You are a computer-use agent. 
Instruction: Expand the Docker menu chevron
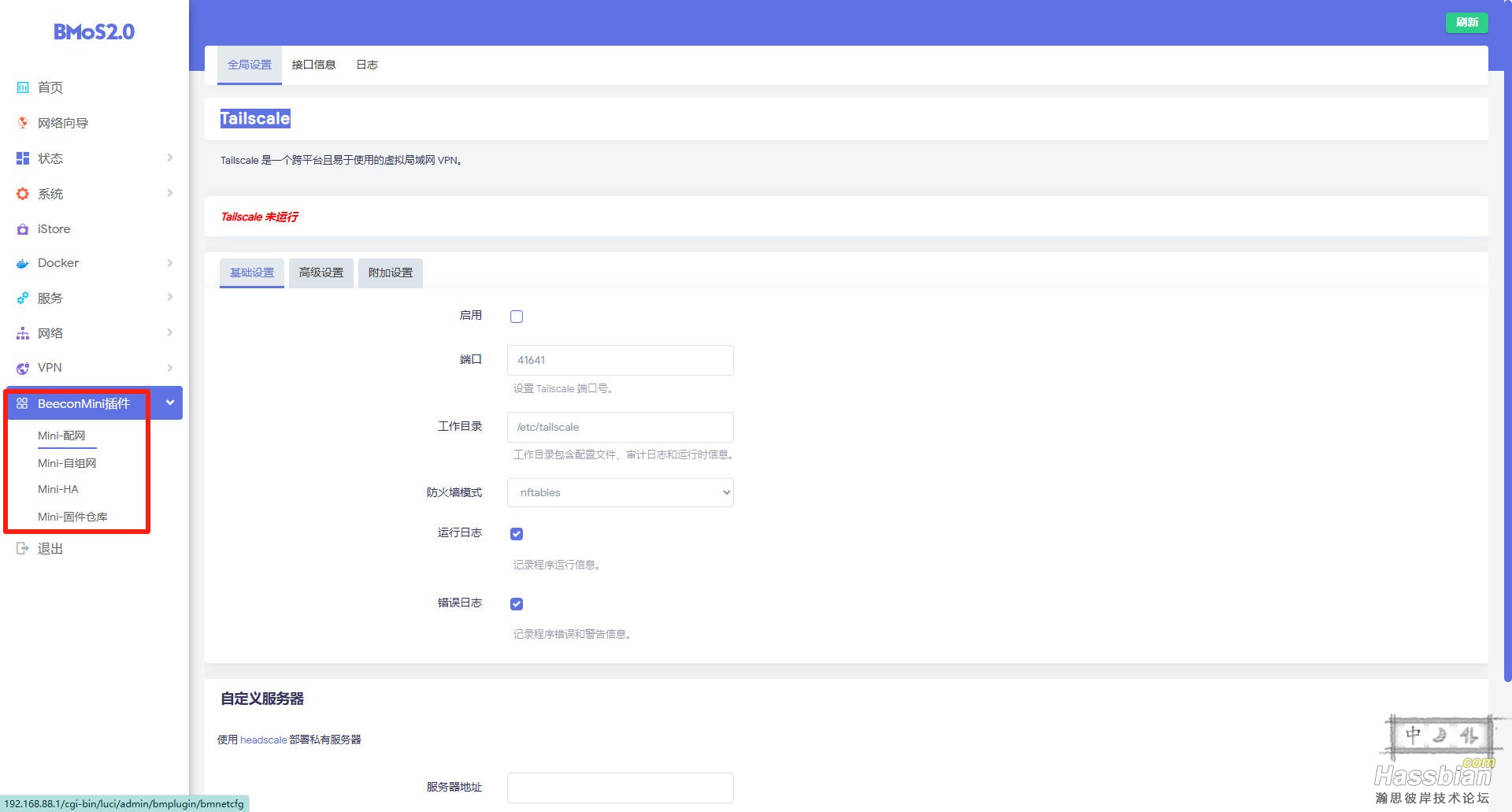click(169, 262)
